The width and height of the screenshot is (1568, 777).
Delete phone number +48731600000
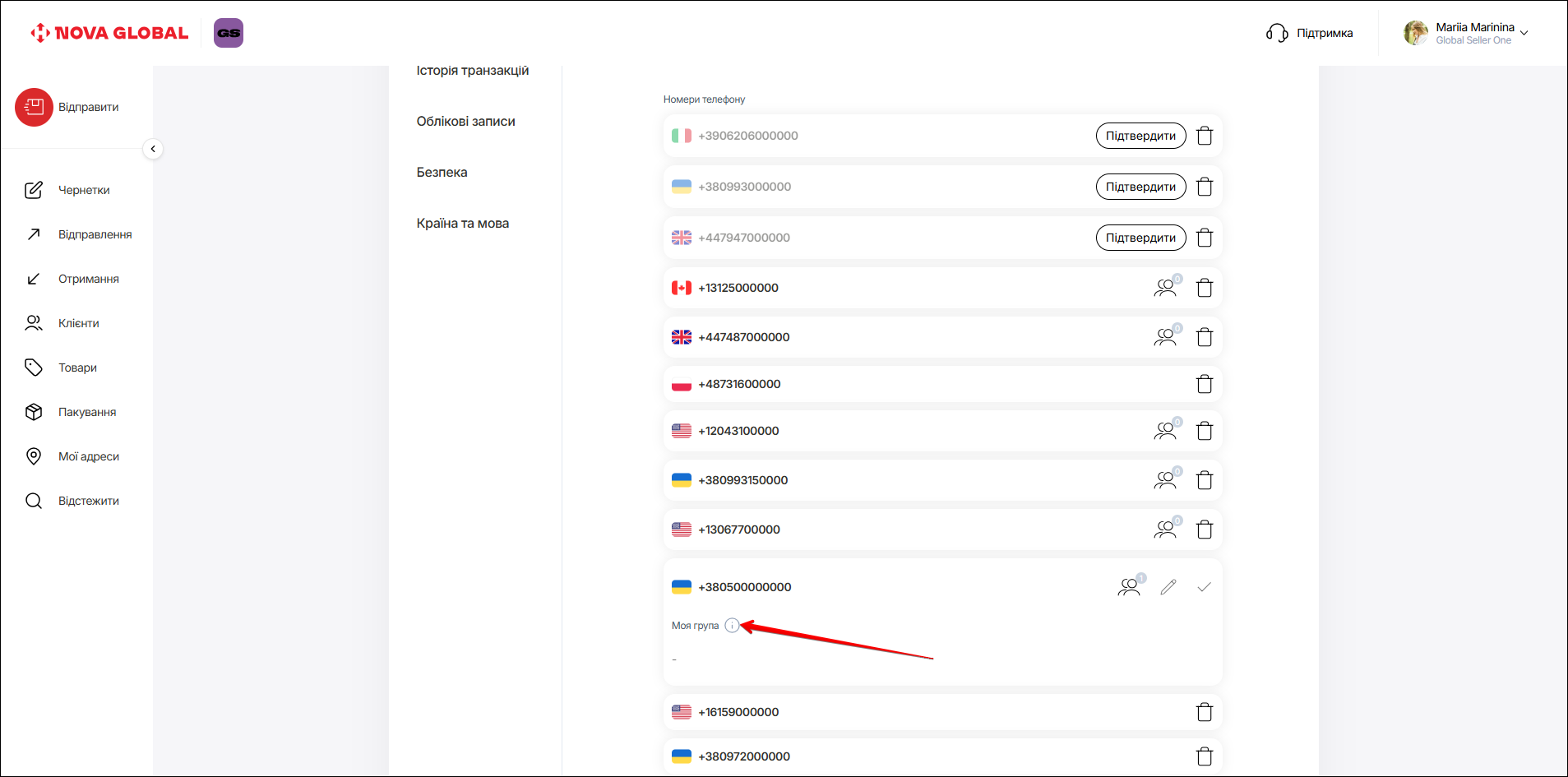tap(1204, 384)
